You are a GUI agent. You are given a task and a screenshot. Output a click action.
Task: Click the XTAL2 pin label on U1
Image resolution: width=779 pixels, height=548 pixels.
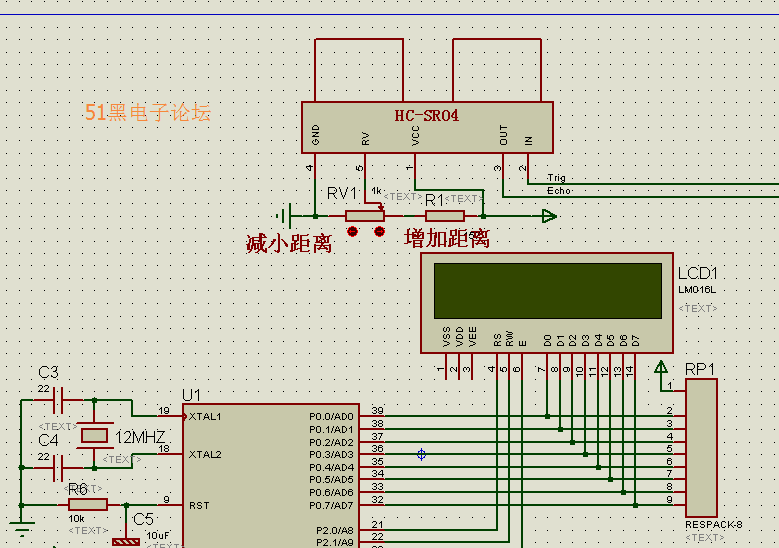(205, 454)
